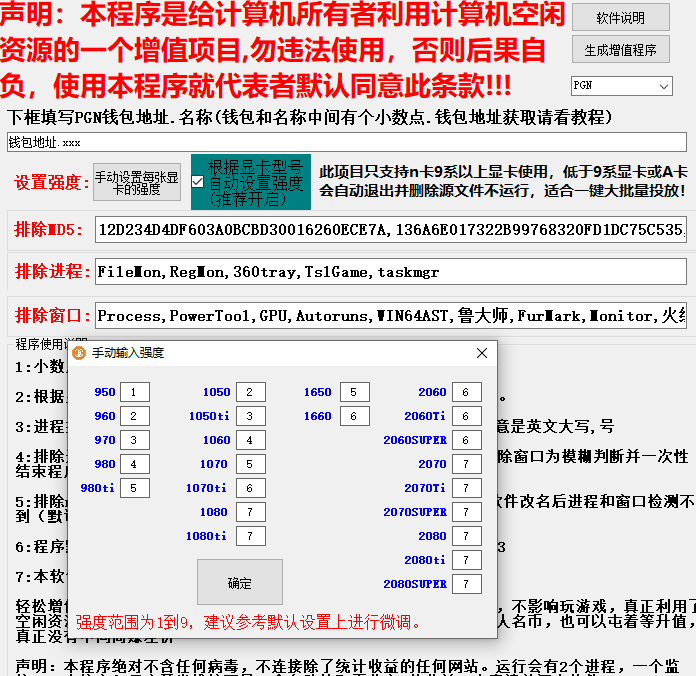Toggle the 根据显卡型号自动设置强度 checkbox
The width and height of the screenshot is (696, 676).
[198, 182]
